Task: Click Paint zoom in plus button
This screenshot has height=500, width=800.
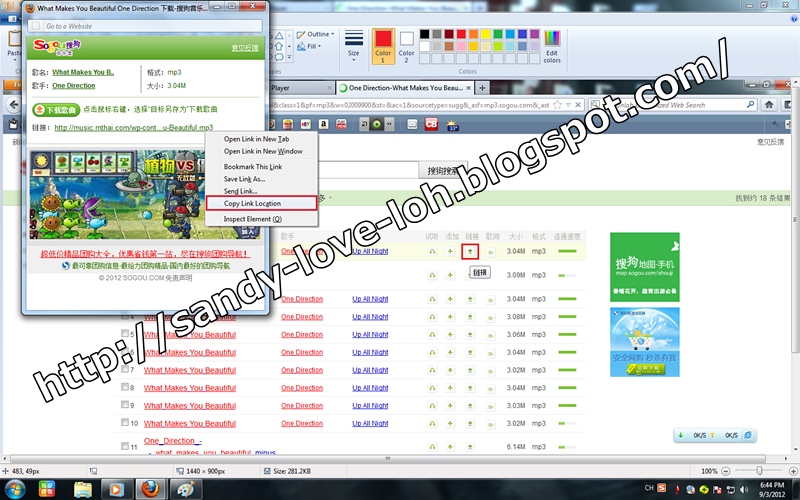Action: click(793, 471)
